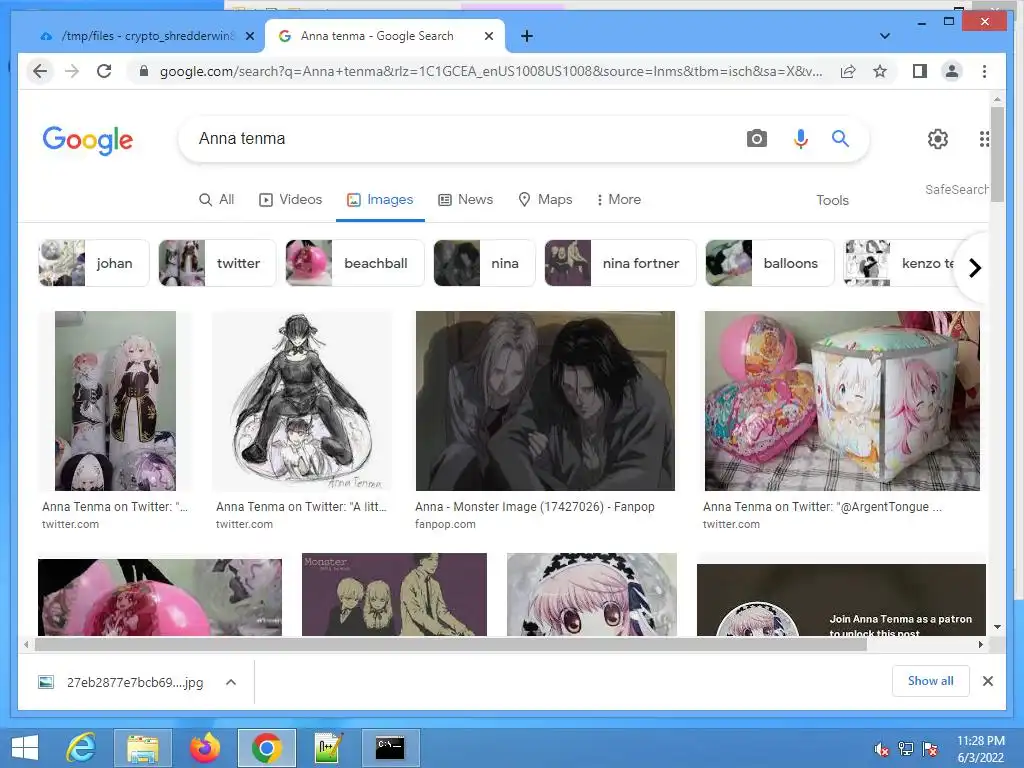This screenshot has height=768, width=1024.
Task: Open the purple Monster poster thumbnail
Action: coord(394,594)
